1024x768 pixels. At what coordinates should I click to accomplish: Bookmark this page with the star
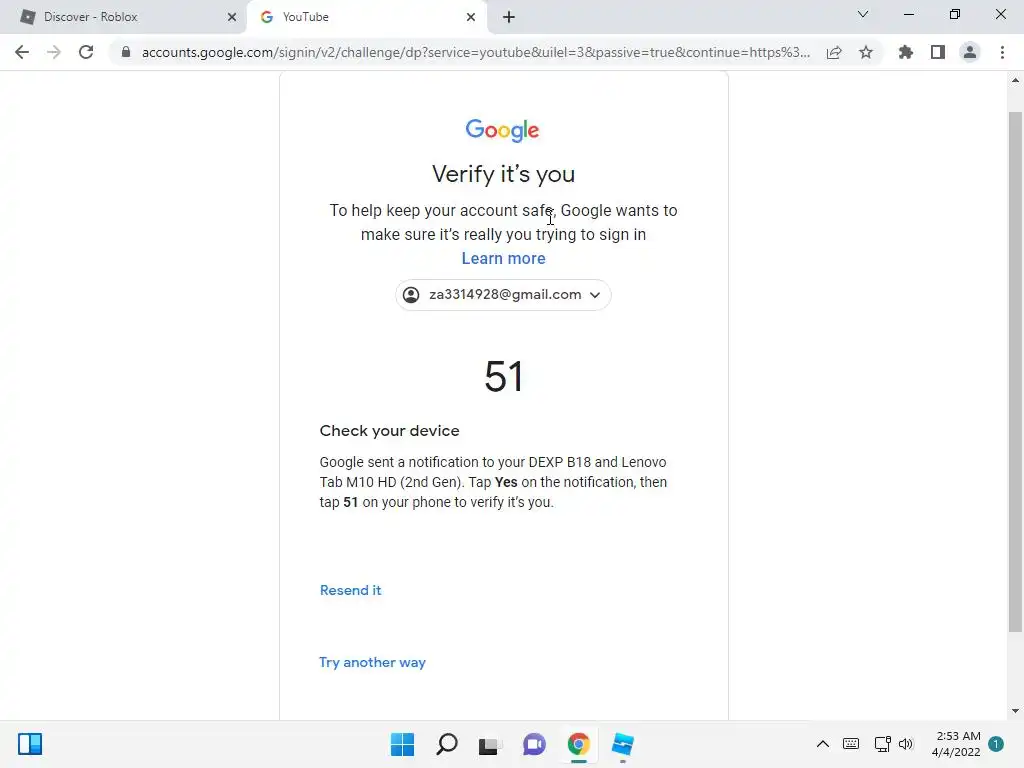click(866, 52)
